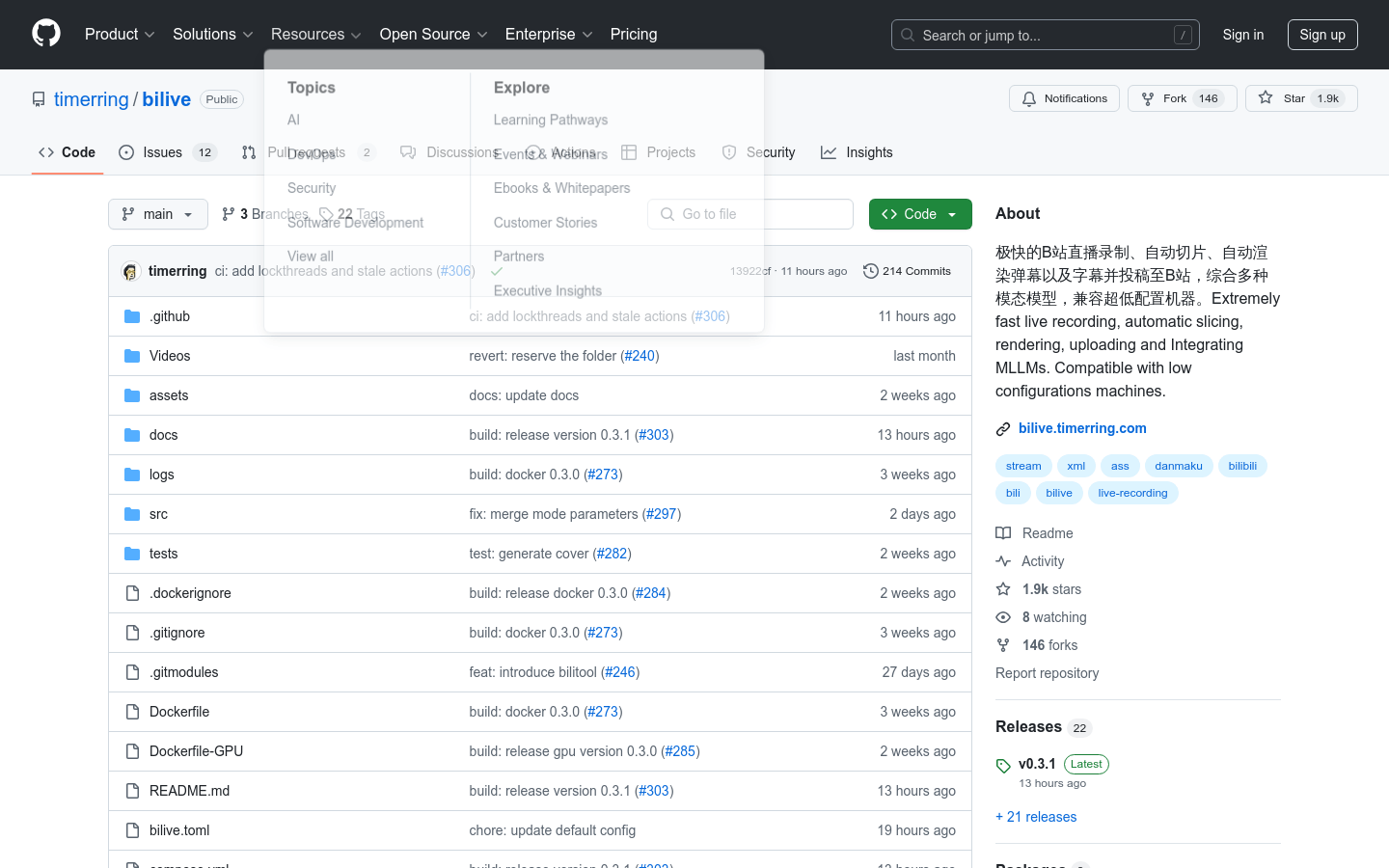Open Customer Stories in Resources menu
The height and width of the screenshot is (868, 1389).
[x=545, y=222]
